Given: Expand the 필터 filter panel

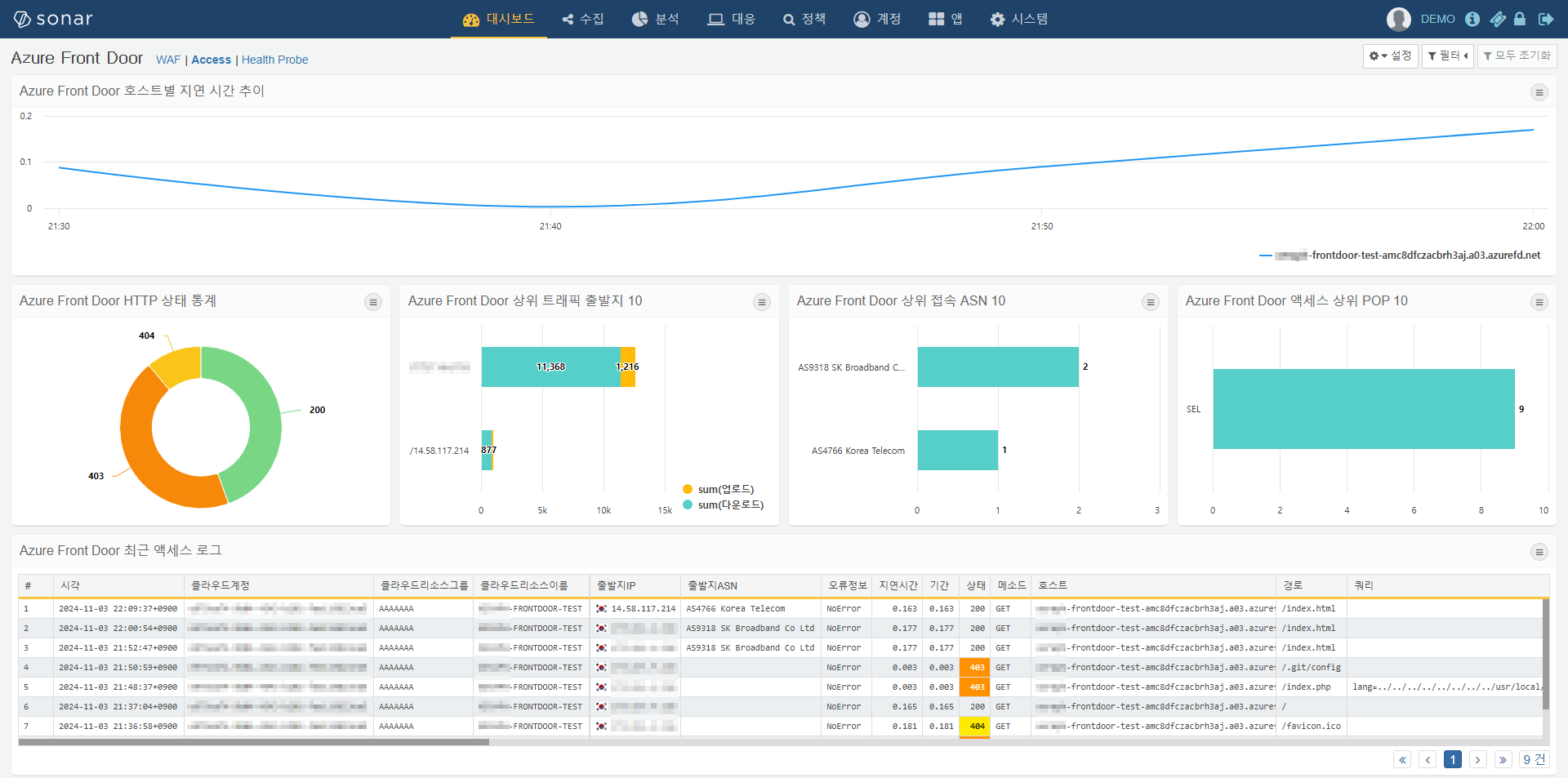Looking at the screenshot, I should point(1448,56).
